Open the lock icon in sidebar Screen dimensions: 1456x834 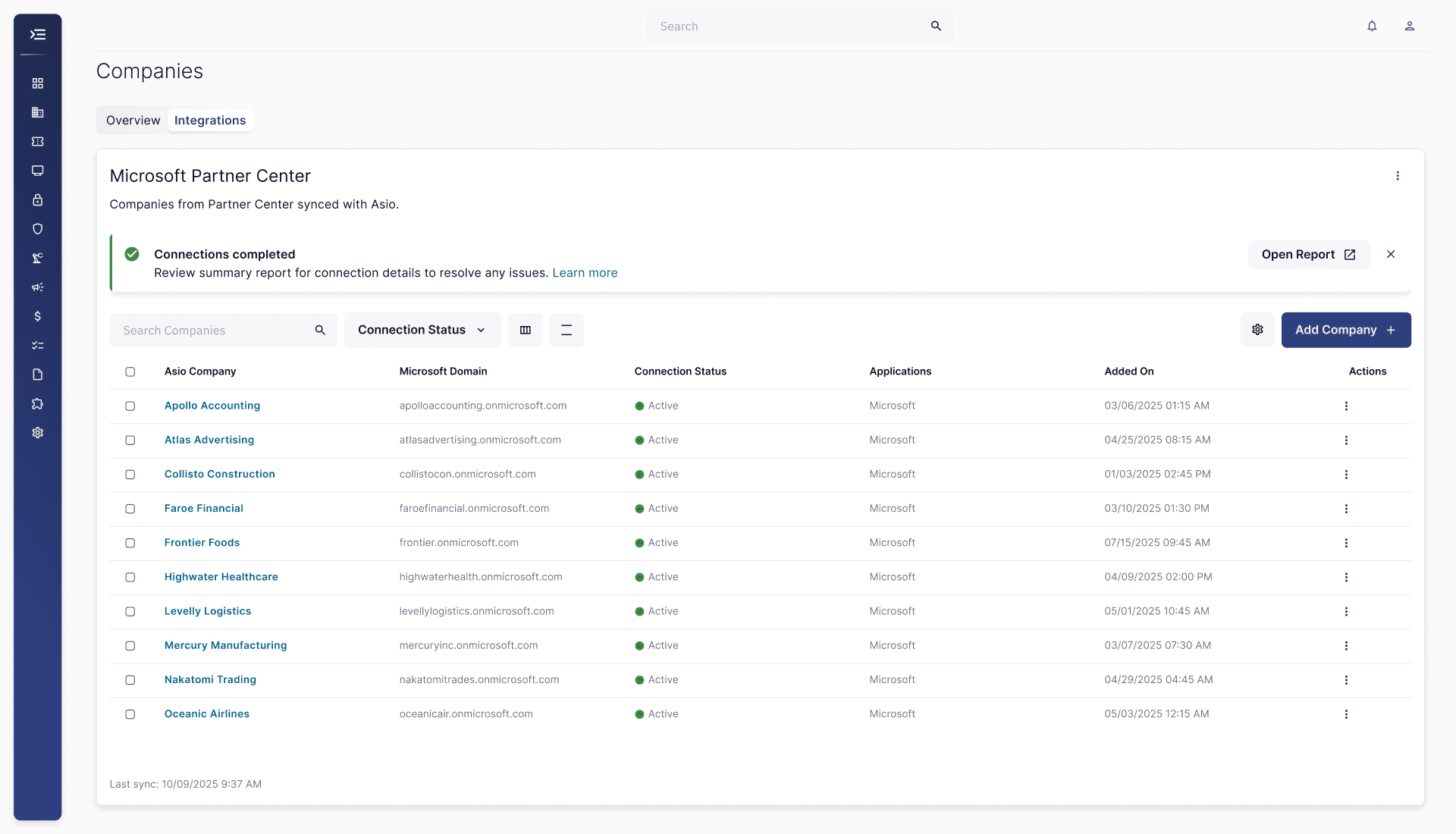(37, 200)
